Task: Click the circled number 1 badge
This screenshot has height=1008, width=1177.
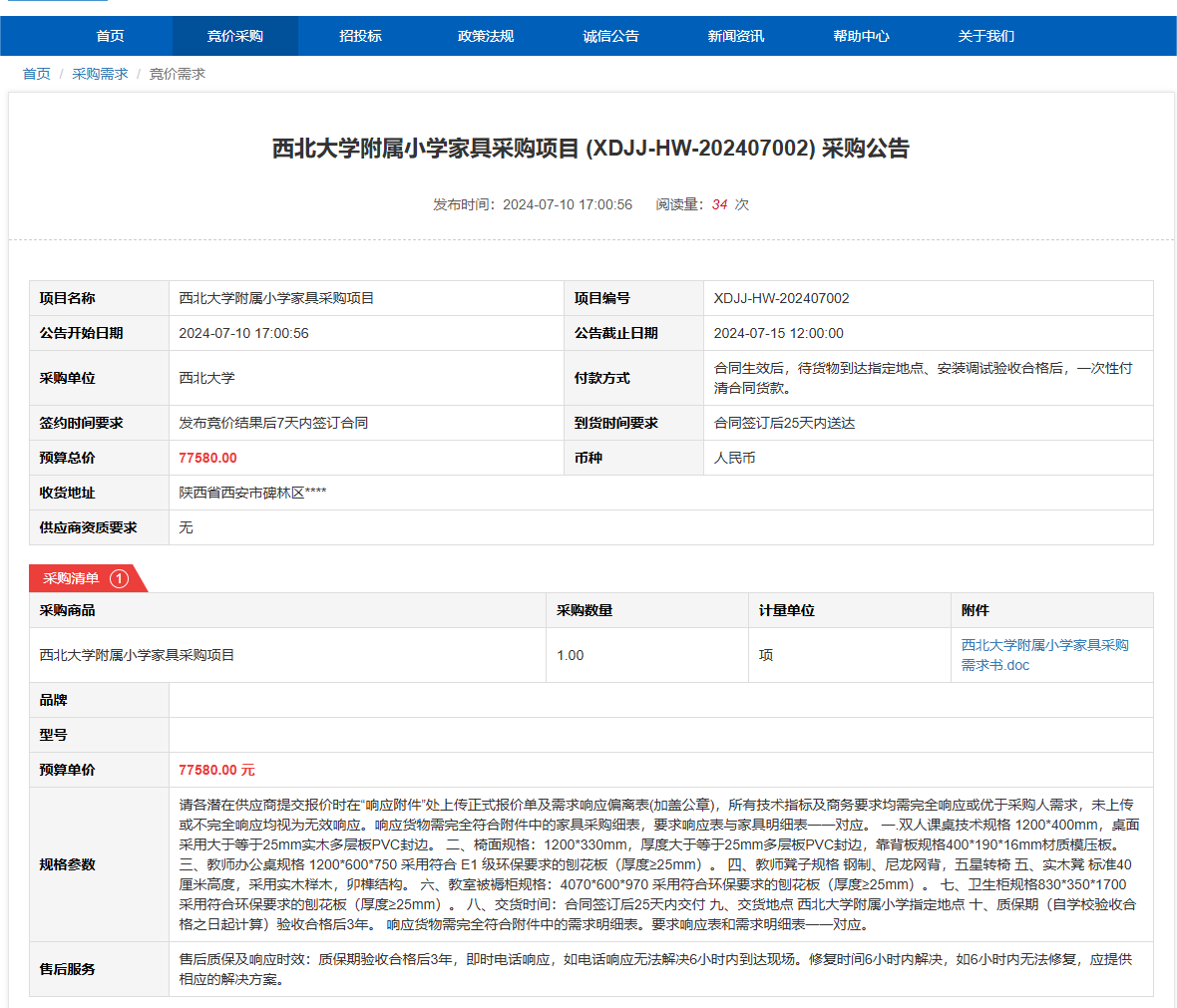Action: [119, 578]
